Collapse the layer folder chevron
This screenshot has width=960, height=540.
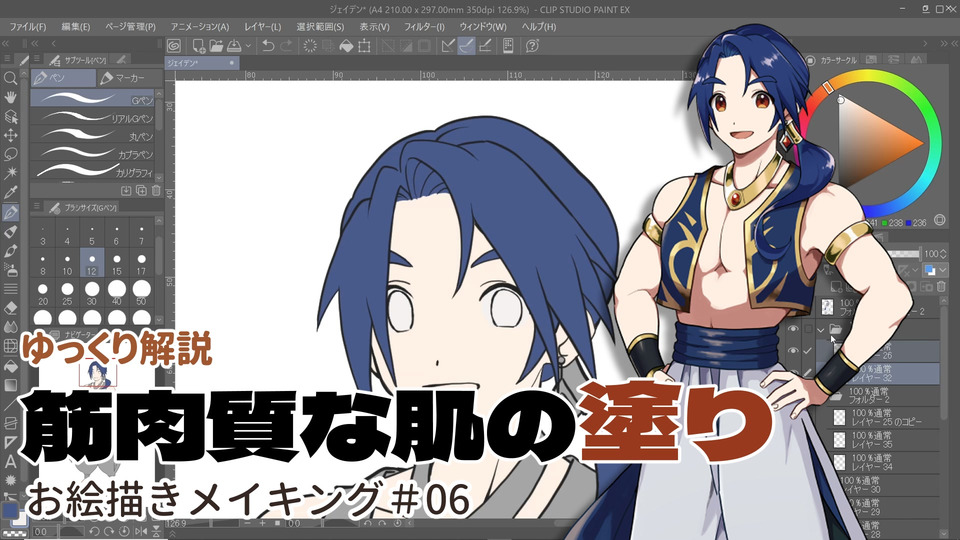(820, 330)
